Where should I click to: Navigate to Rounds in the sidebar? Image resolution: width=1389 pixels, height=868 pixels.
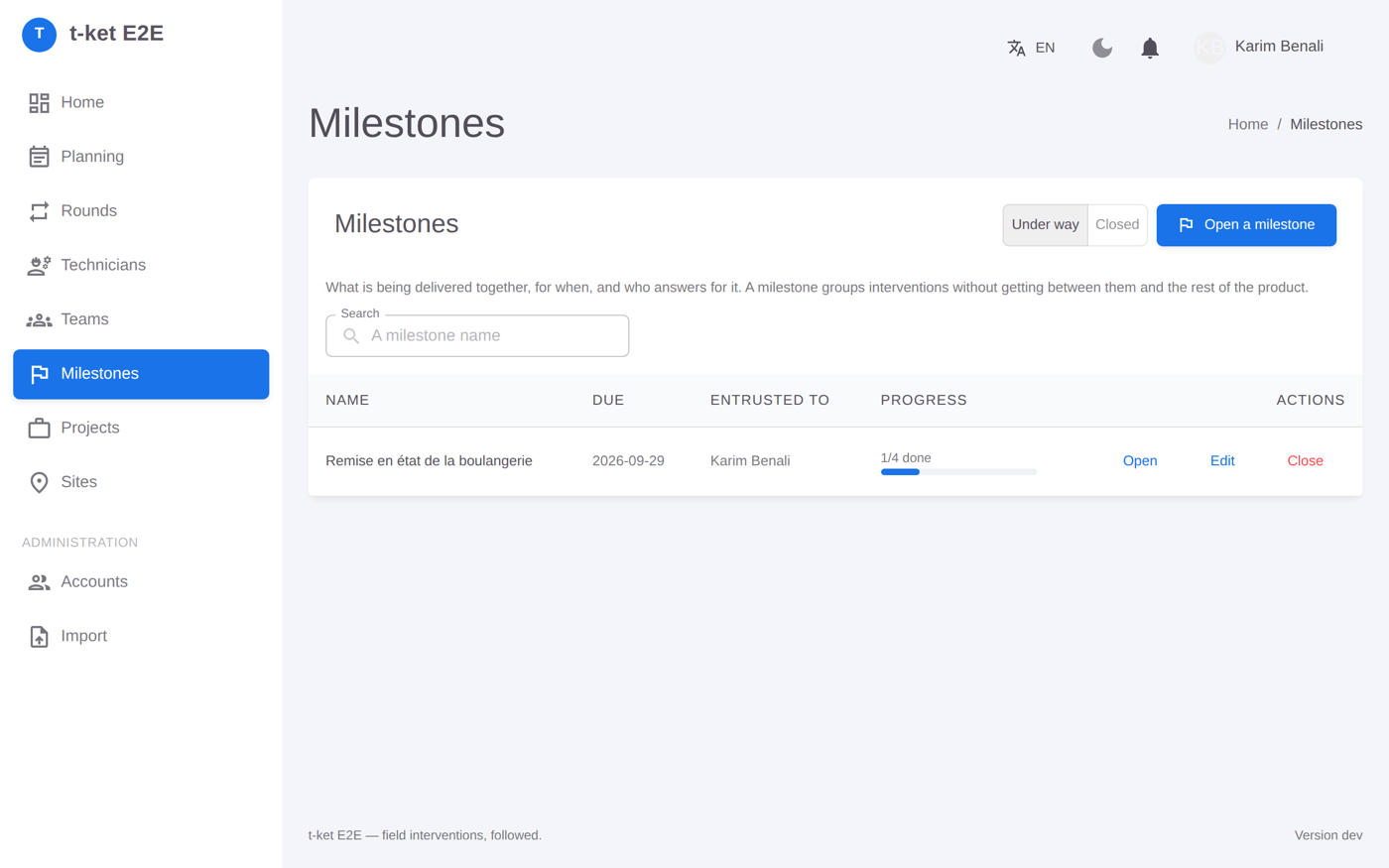141,211
